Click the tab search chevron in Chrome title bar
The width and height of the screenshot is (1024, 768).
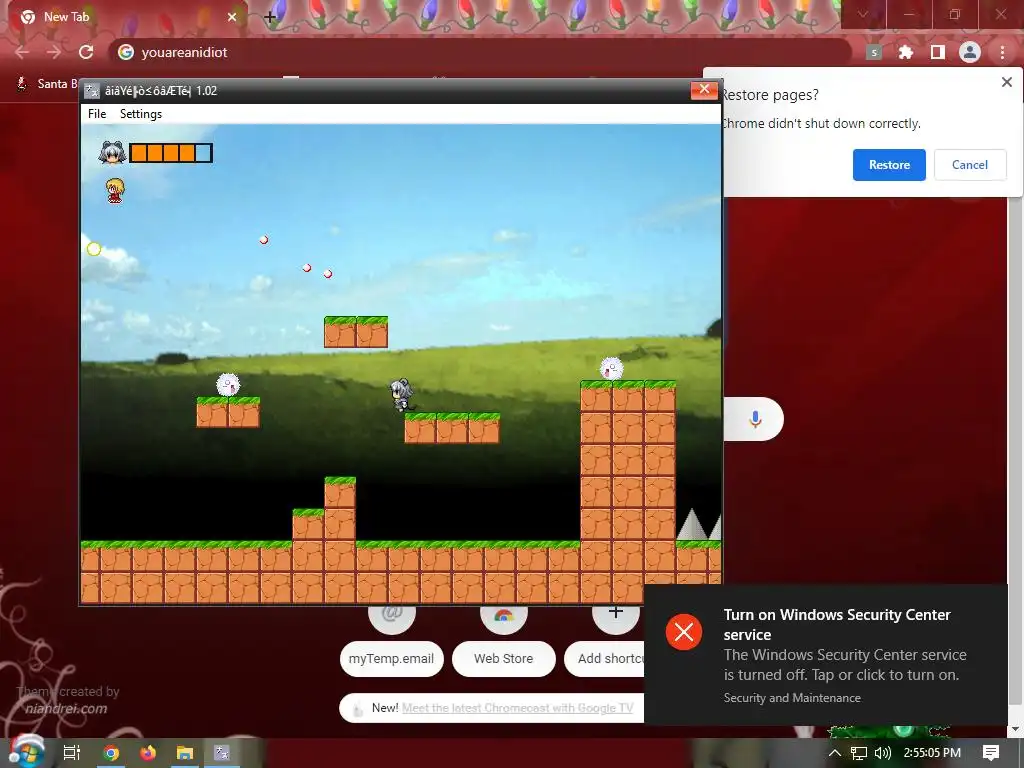[863, 14]
